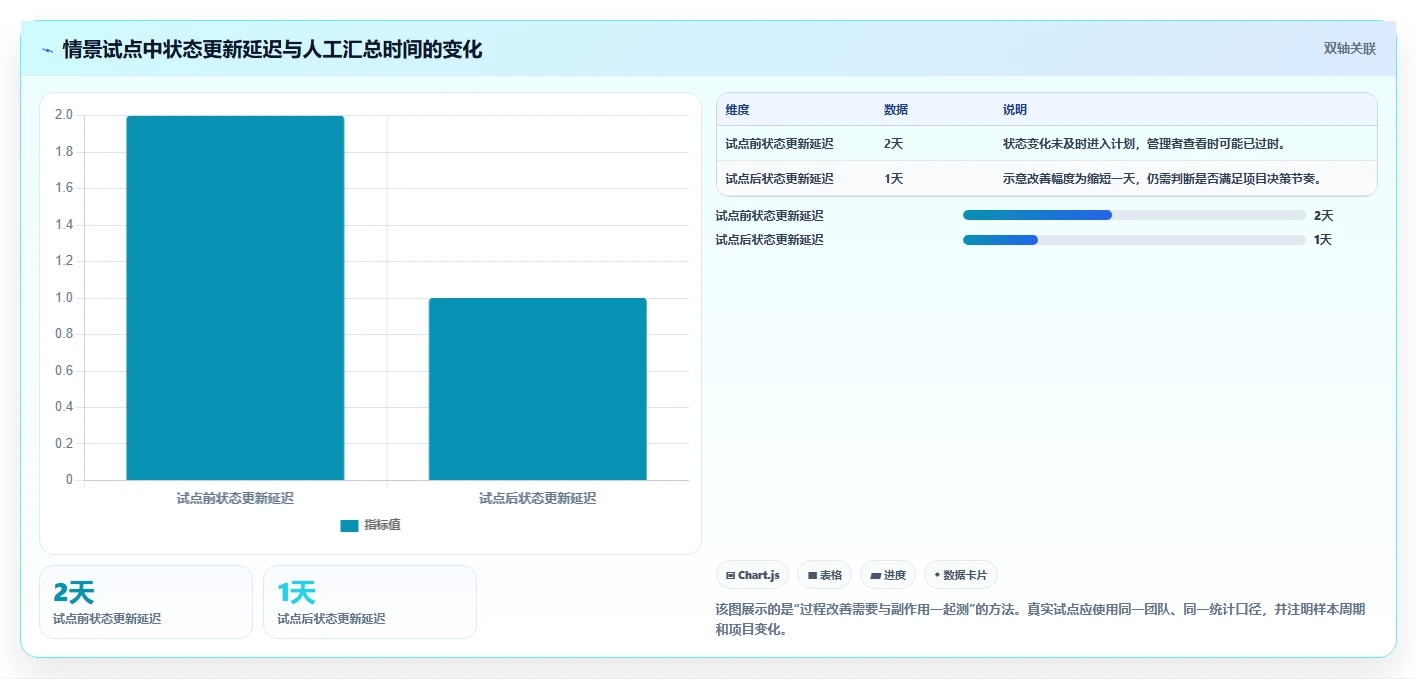Image resolution: width=1417 pixels, height=679 pixels.
Task: Click the 2.0 y-axis tick label
Action: click(x=64, y=115)
